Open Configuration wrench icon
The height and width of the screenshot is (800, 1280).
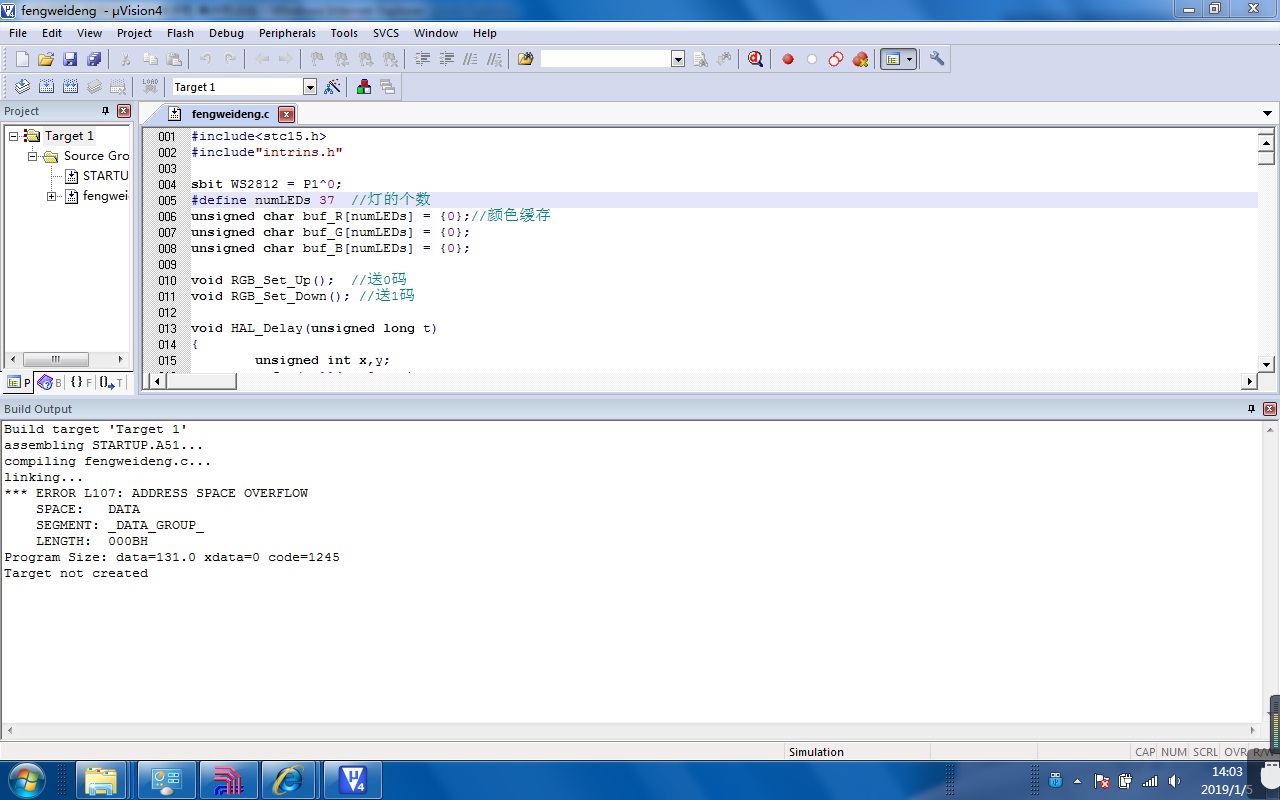937,59
